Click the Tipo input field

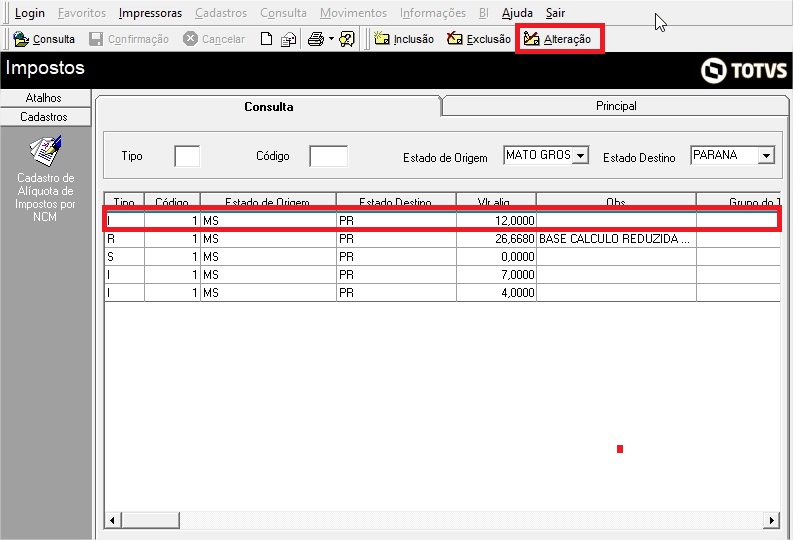187,156
